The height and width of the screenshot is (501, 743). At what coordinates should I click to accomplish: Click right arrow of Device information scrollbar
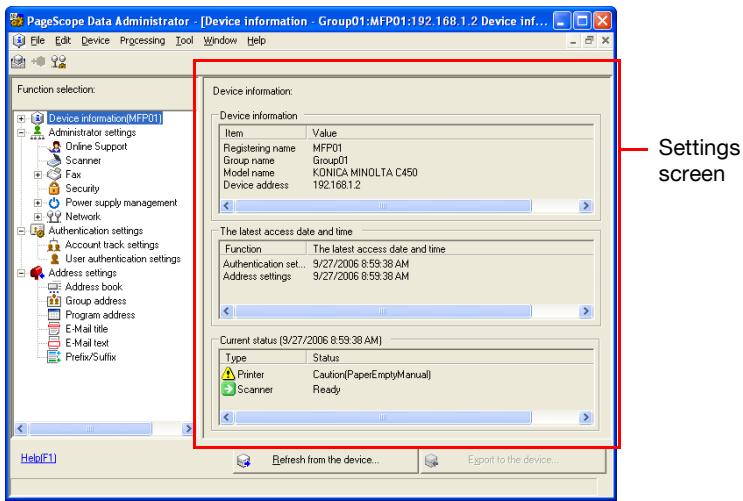click(x=586, y=206)
